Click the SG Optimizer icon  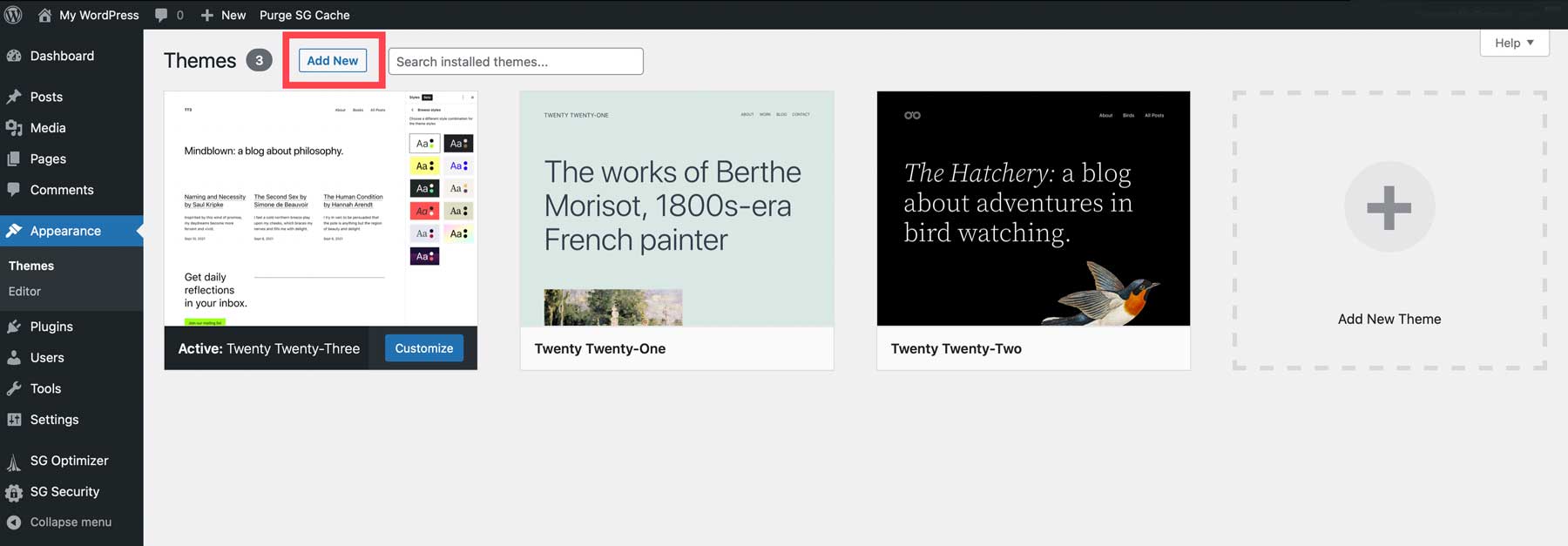[x=14, y=462]
